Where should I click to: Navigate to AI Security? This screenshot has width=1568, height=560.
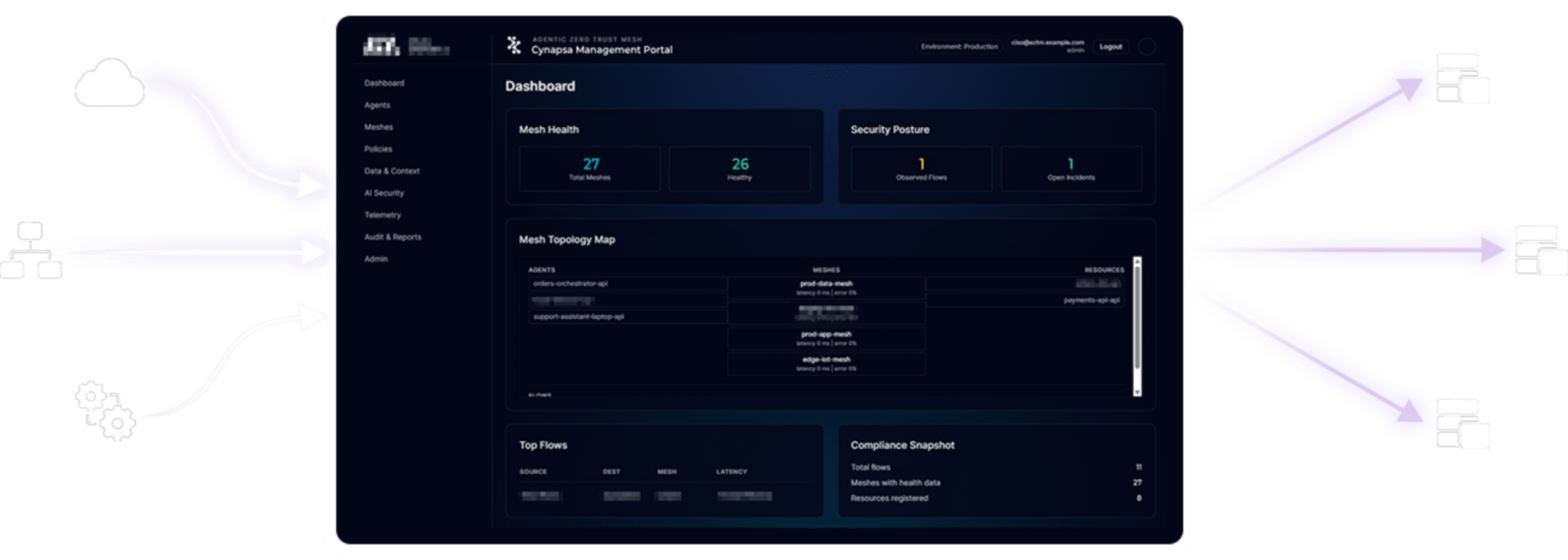[384, 193]
